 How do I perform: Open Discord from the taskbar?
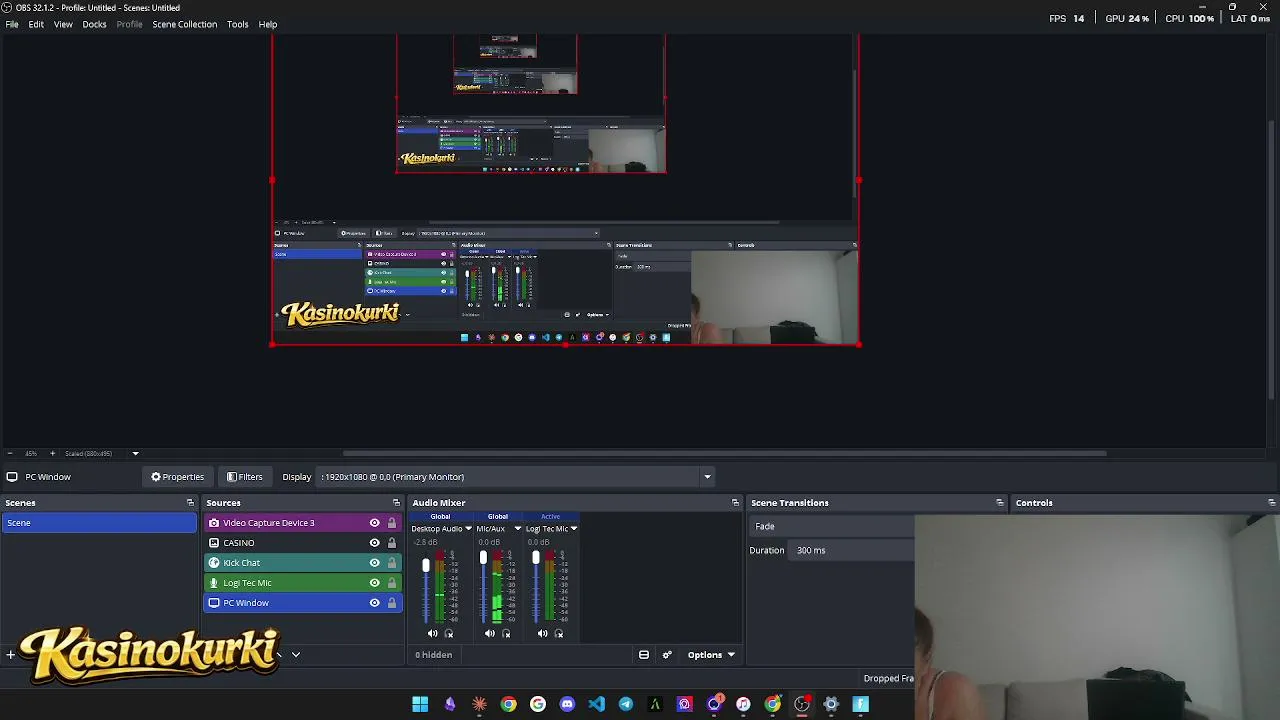click(x=567, y=704)
